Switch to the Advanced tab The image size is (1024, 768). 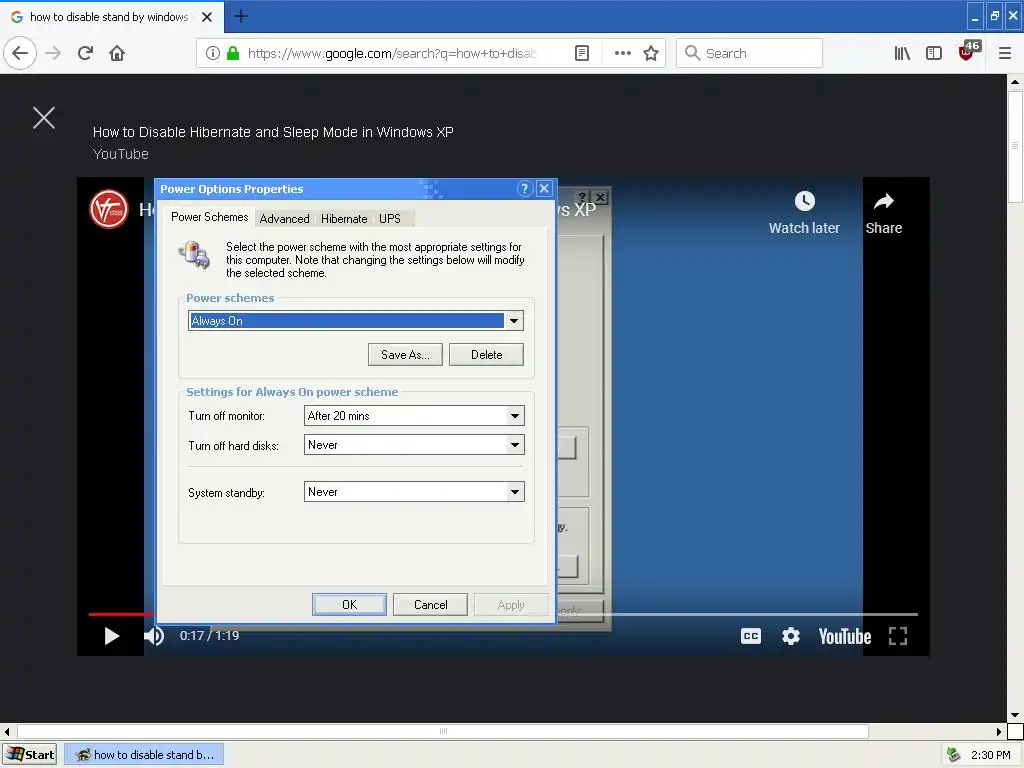(x=284, y=219)
